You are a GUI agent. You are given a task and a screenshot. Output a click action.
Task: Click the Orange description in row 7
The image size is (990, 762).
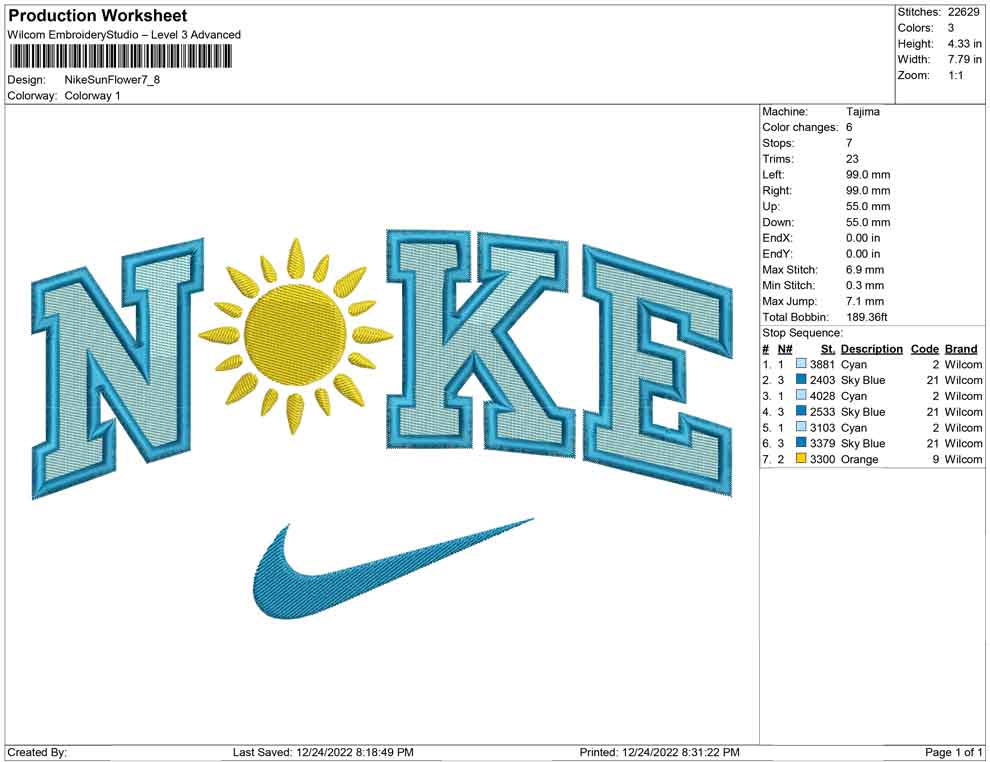point(859,459)
